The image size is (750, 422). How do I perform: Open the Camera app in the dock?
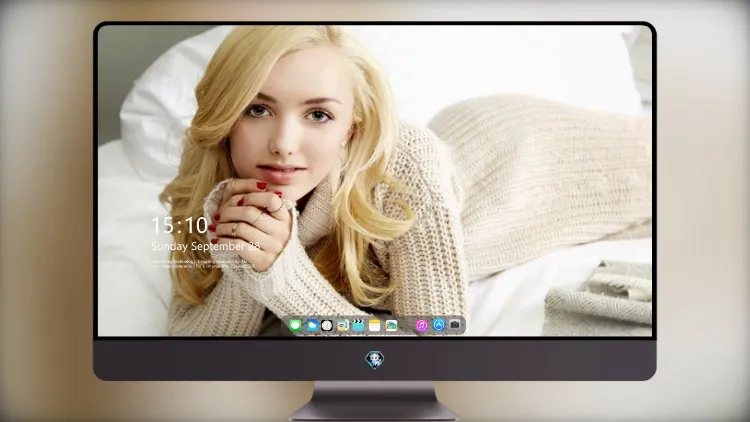[455, 325]
